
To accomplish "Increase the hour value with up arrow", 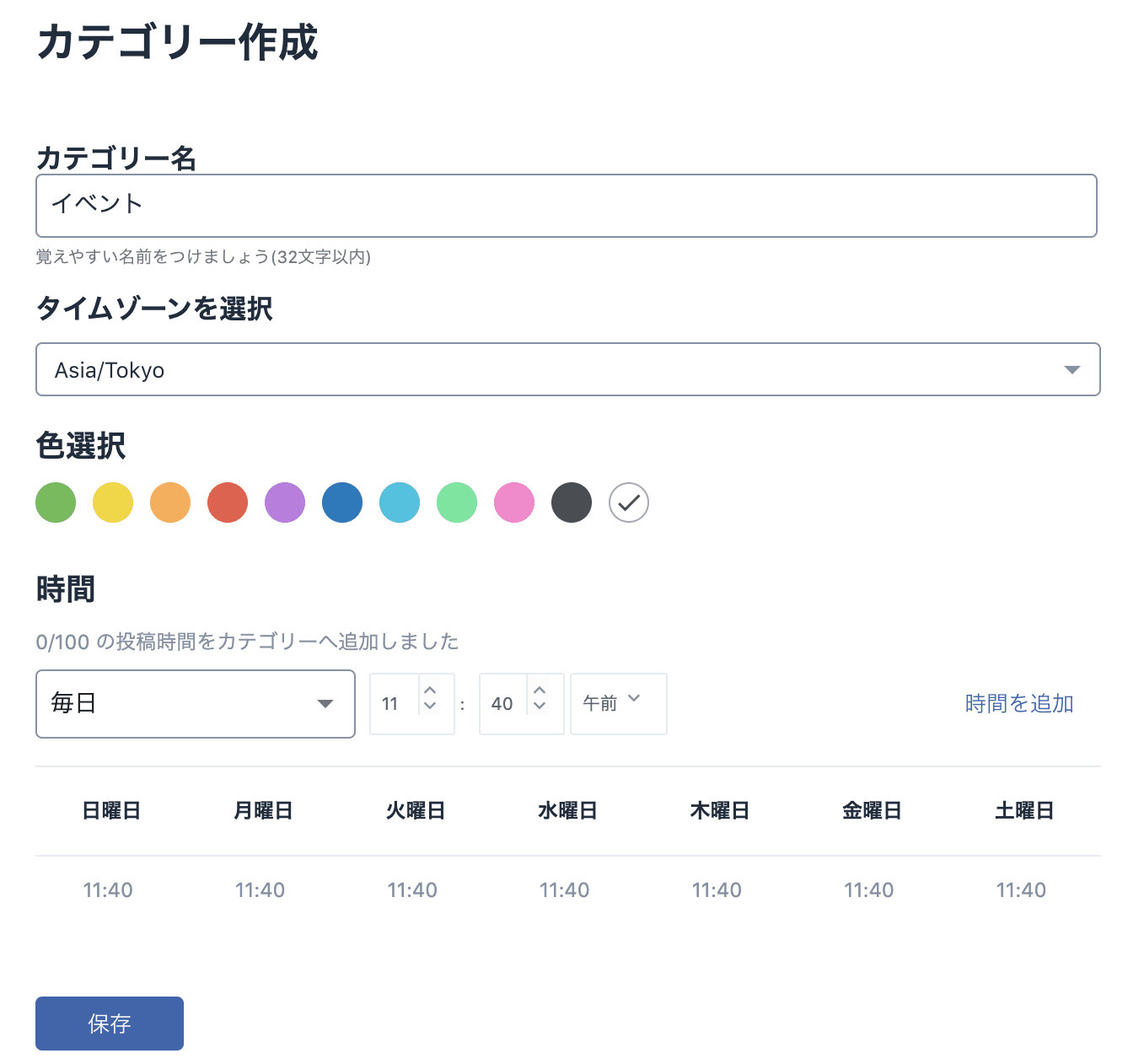I will pos(430,691).
